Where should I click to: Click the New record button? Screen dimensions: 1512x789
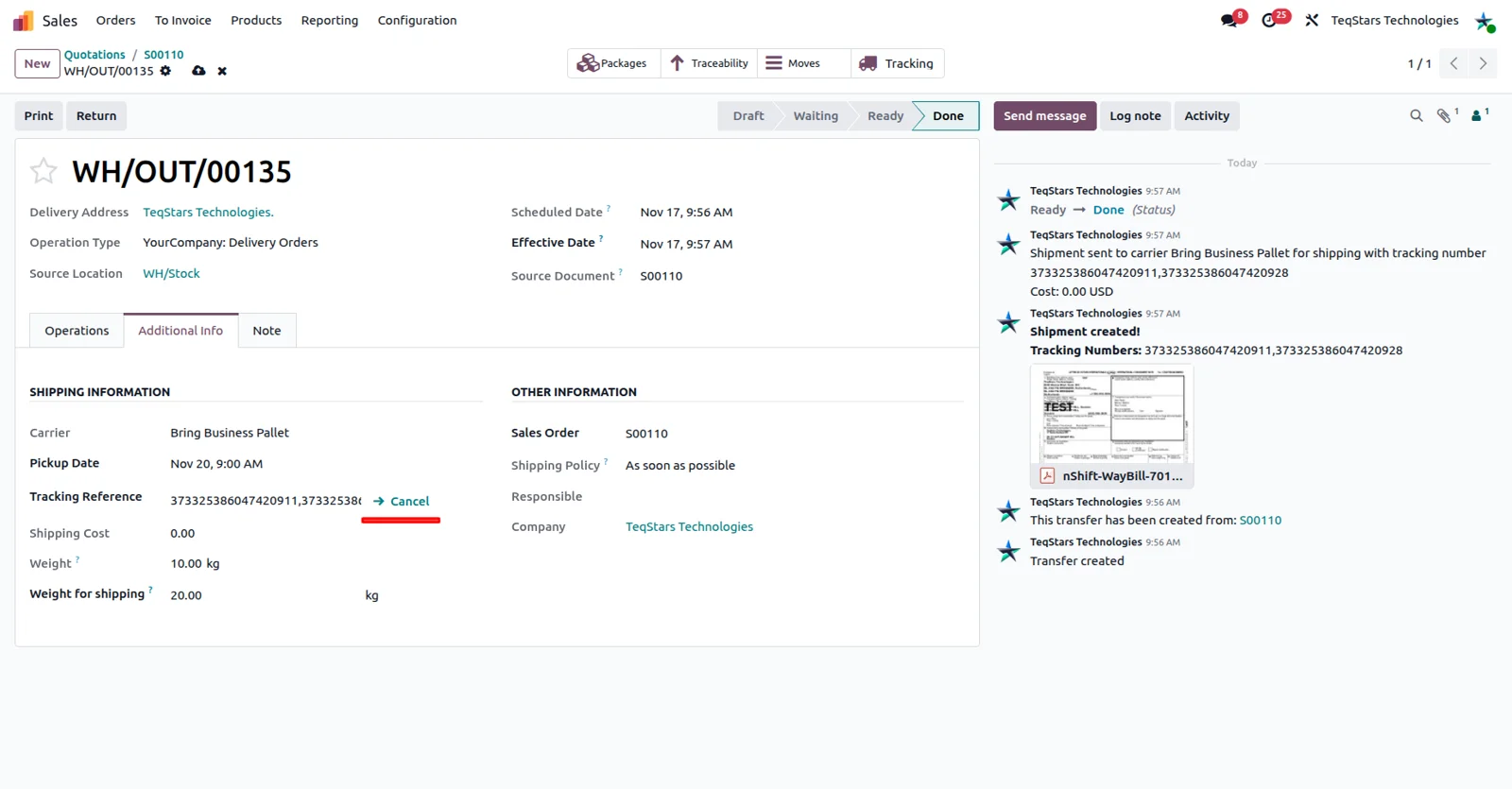[x=38, y=63]
